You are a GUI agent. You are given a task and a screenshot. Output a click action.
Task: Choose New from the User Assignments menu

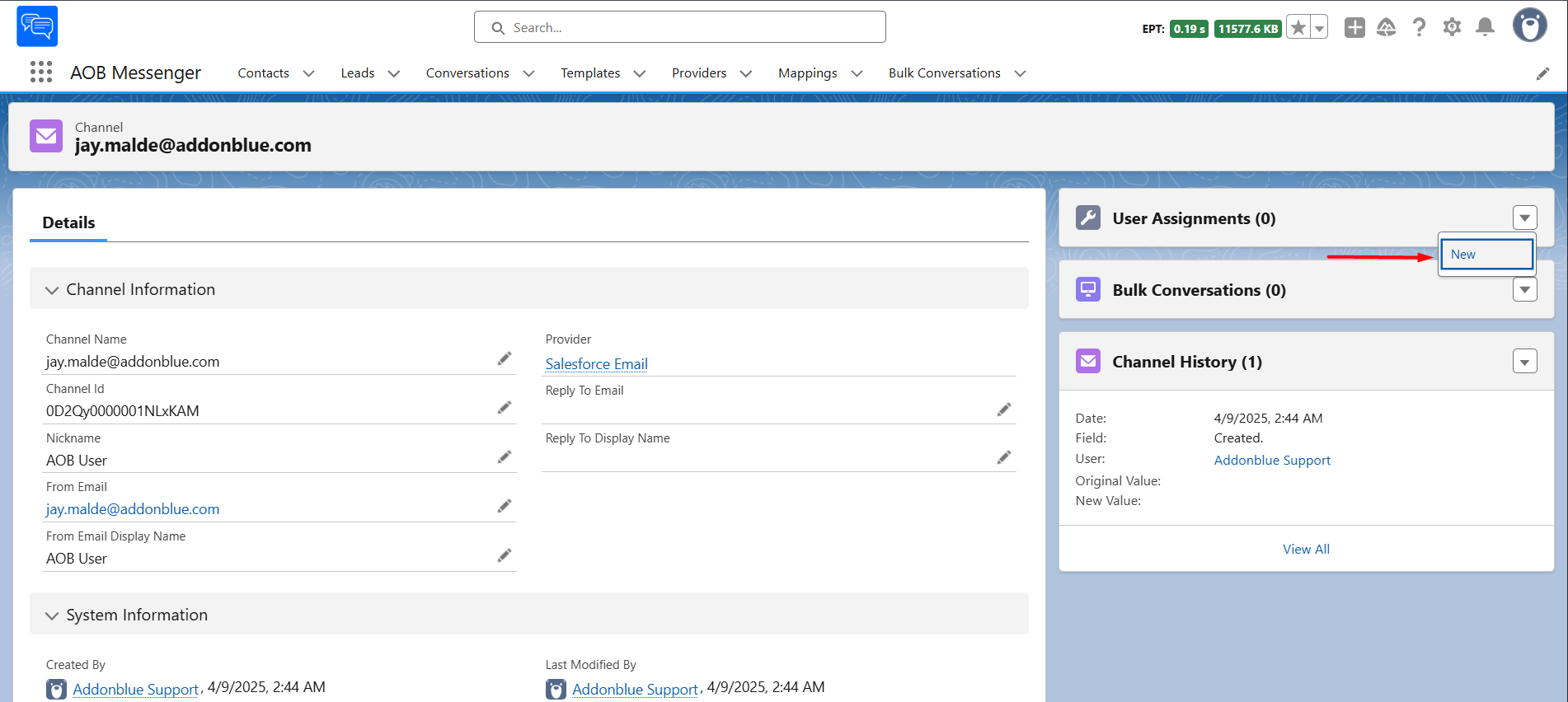coord(1486,255)
